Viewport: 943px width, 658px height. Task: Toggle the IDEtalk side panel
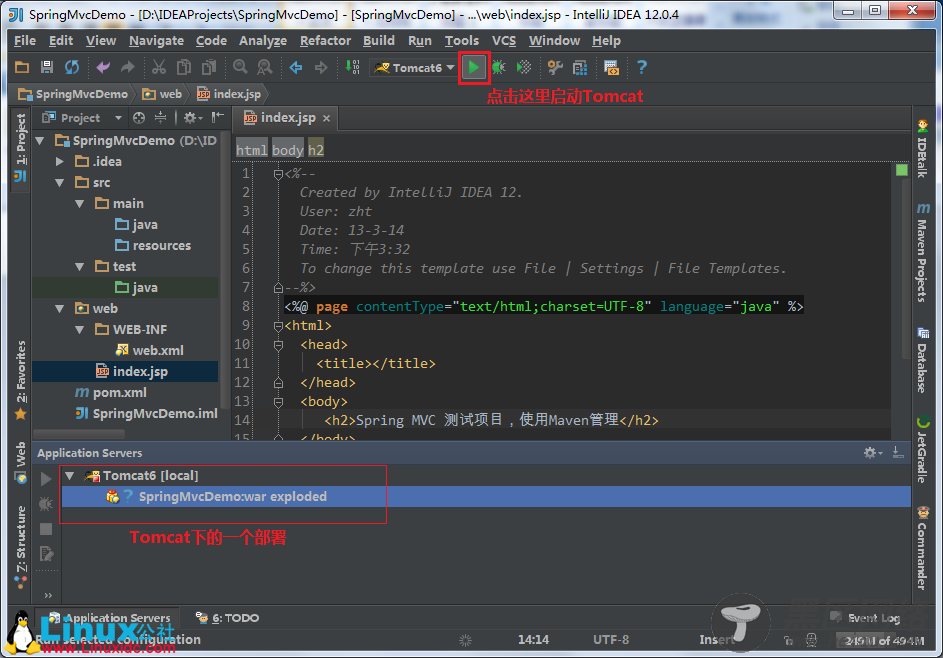pos(923,149)
